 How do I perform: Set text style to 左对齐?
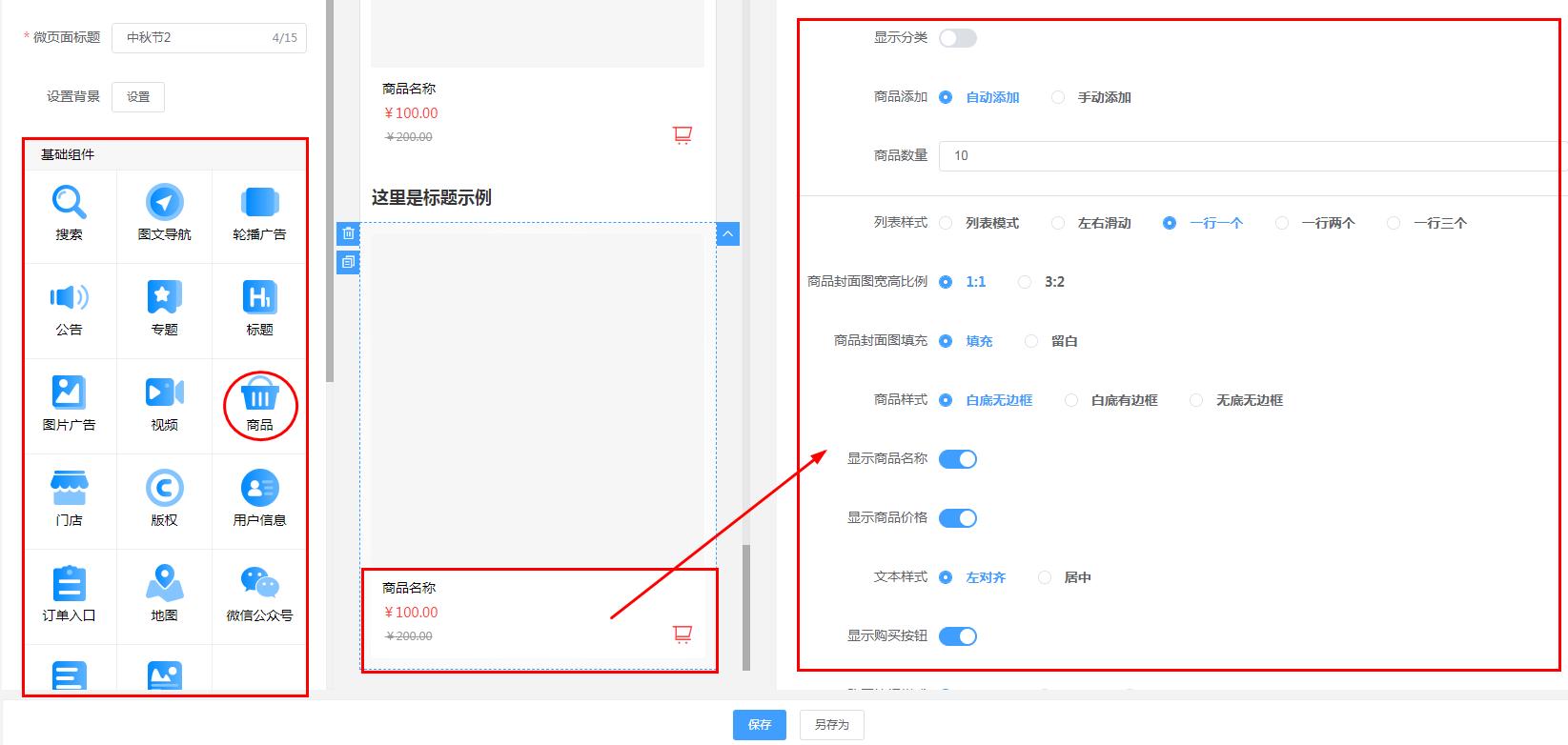pos(972,577)
